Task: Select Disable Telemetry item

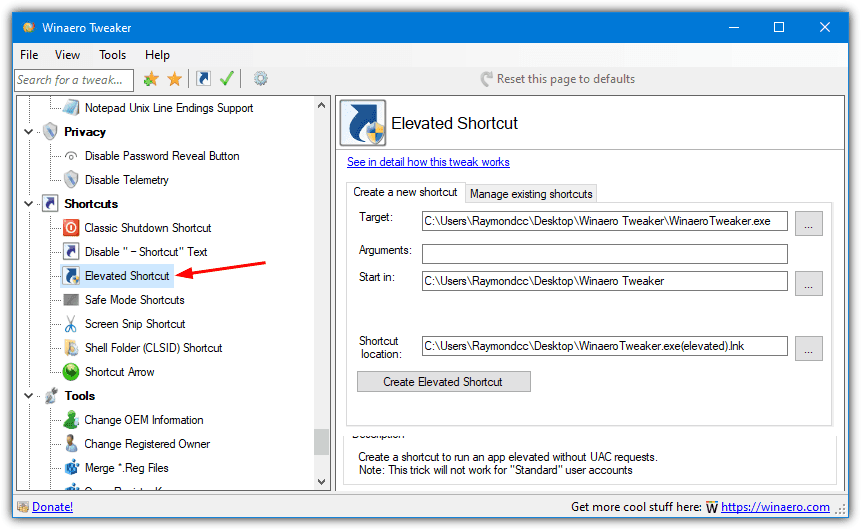Action: click(127, 180)
